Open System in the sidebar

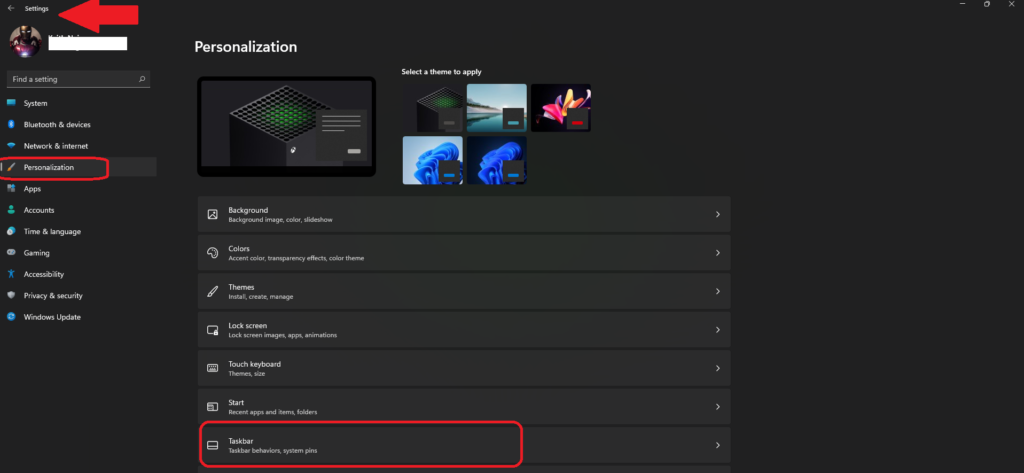pyautogui.click(x=78, y=103)
